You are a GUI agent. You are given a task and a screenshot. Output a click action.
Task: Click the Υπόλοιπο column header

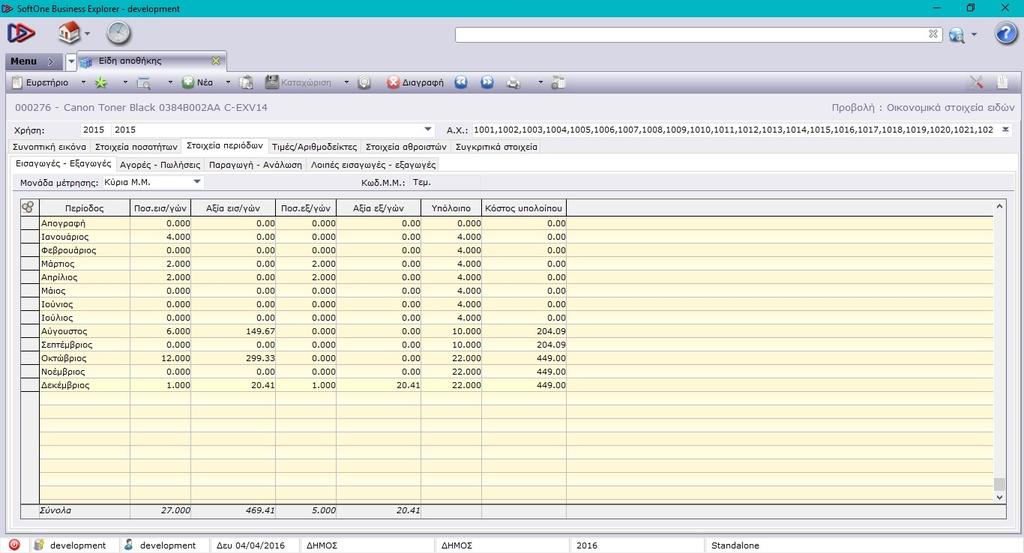coord(451,208)
